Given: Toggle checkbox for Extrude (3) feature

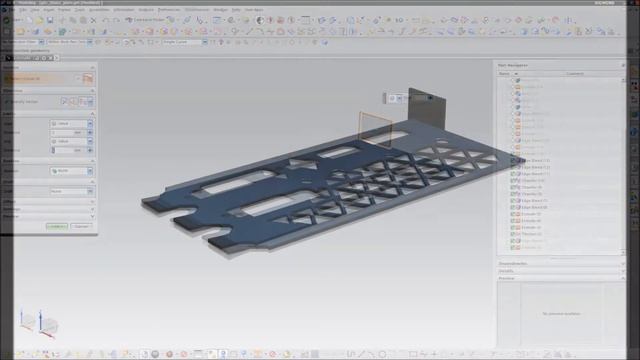Looking at the screenshot, I should pyautogui.click(x=513, y=227).
